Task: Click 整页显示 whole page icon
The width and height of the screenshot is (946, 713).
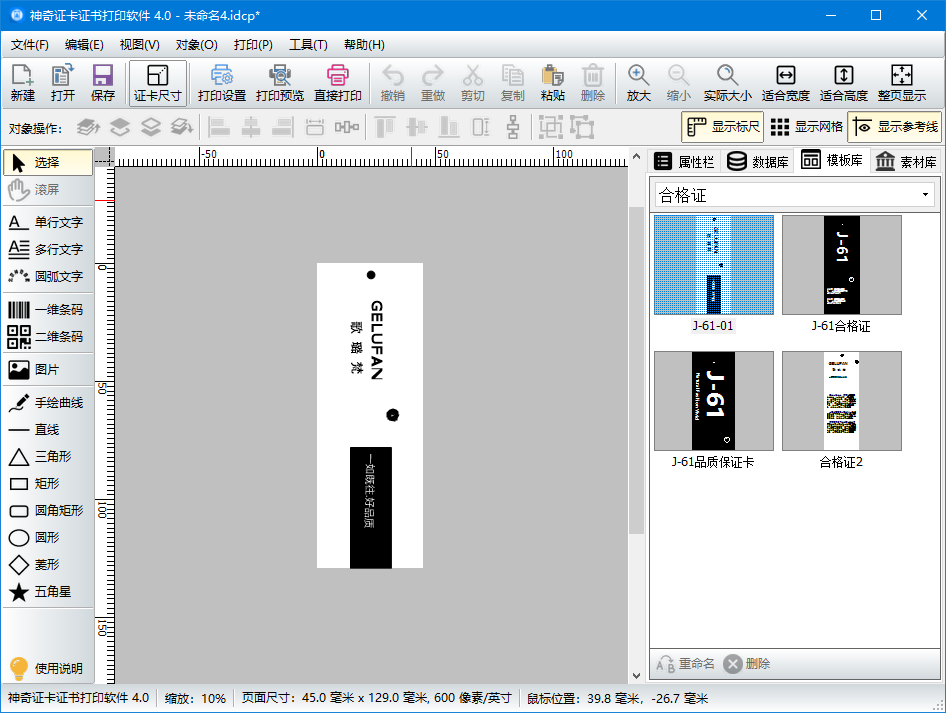Action: 901,83
